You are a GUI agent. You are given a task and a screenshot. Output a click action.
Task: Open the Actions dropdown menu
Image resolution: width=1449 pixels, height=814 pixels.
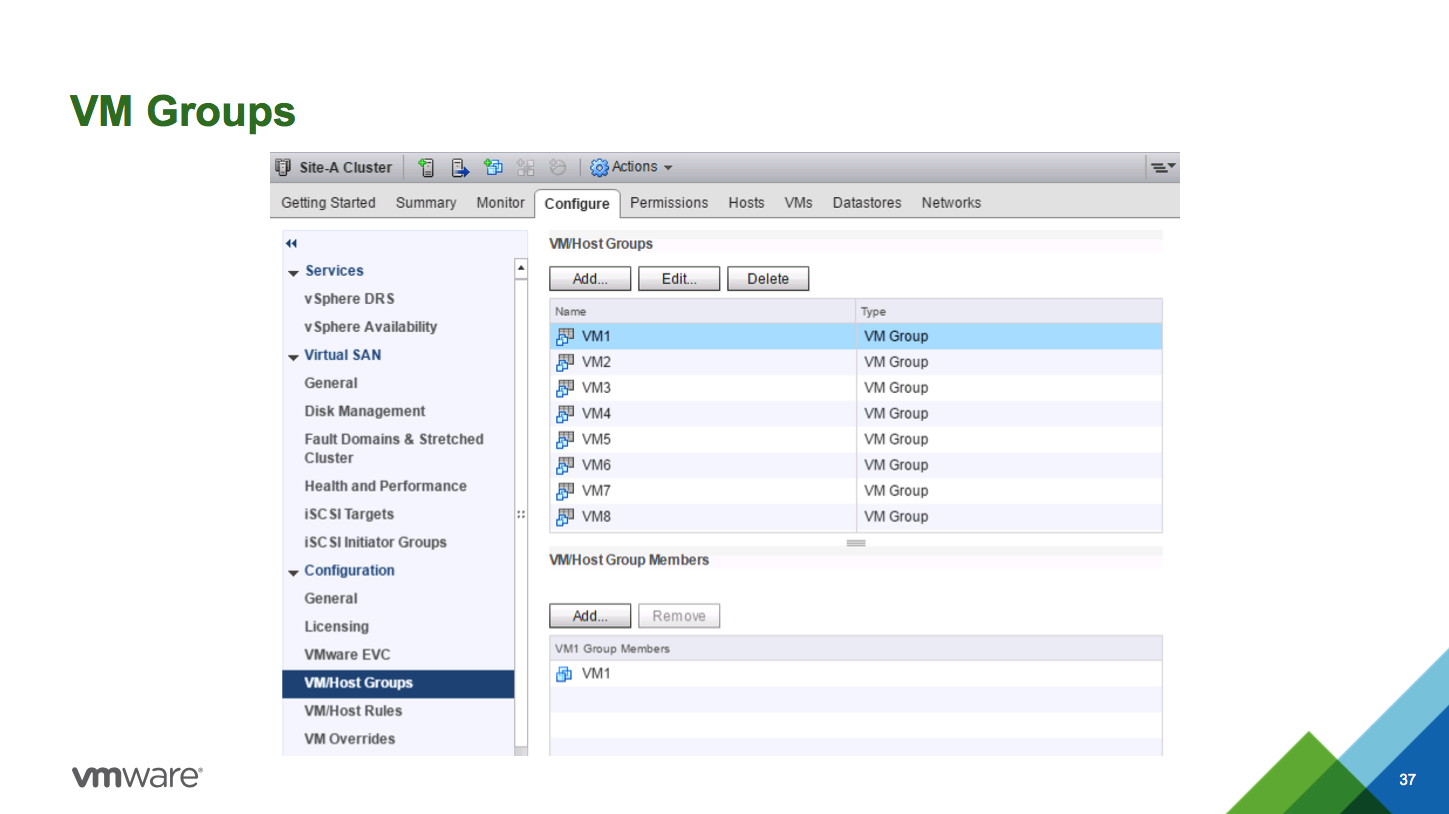pos(642,167)
